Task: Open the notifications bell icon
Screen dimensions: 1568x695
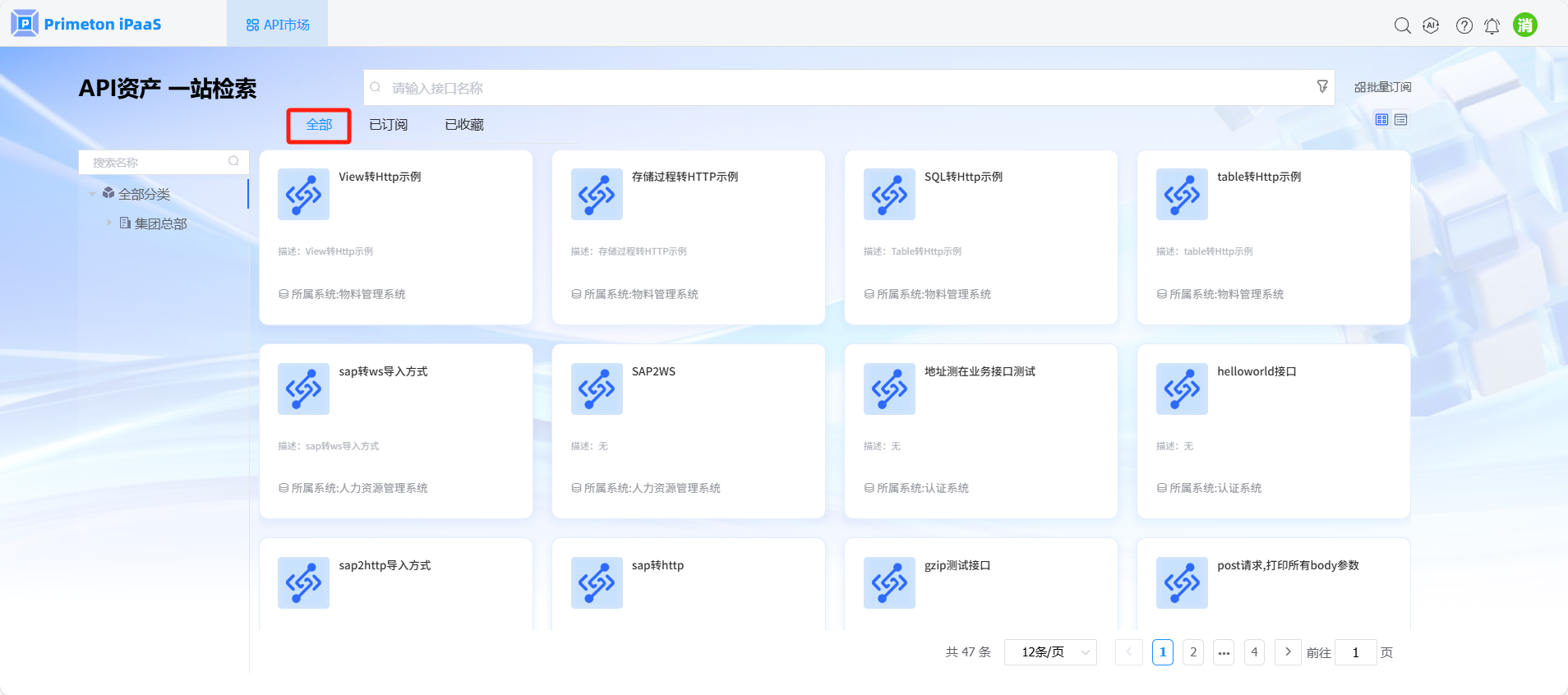Action: tap(1492, 25)
